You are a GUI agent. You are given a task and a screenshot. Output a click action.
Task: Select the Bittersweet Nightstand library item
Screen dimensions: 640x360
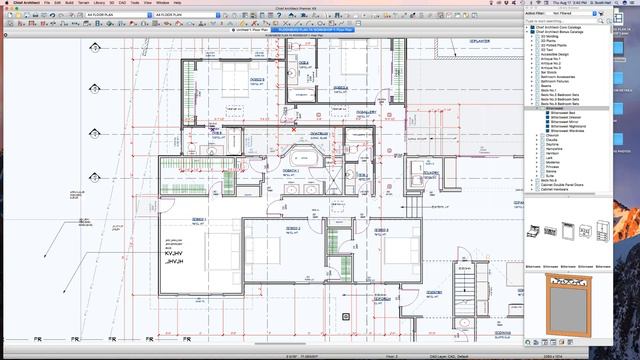tap(568, 127)
